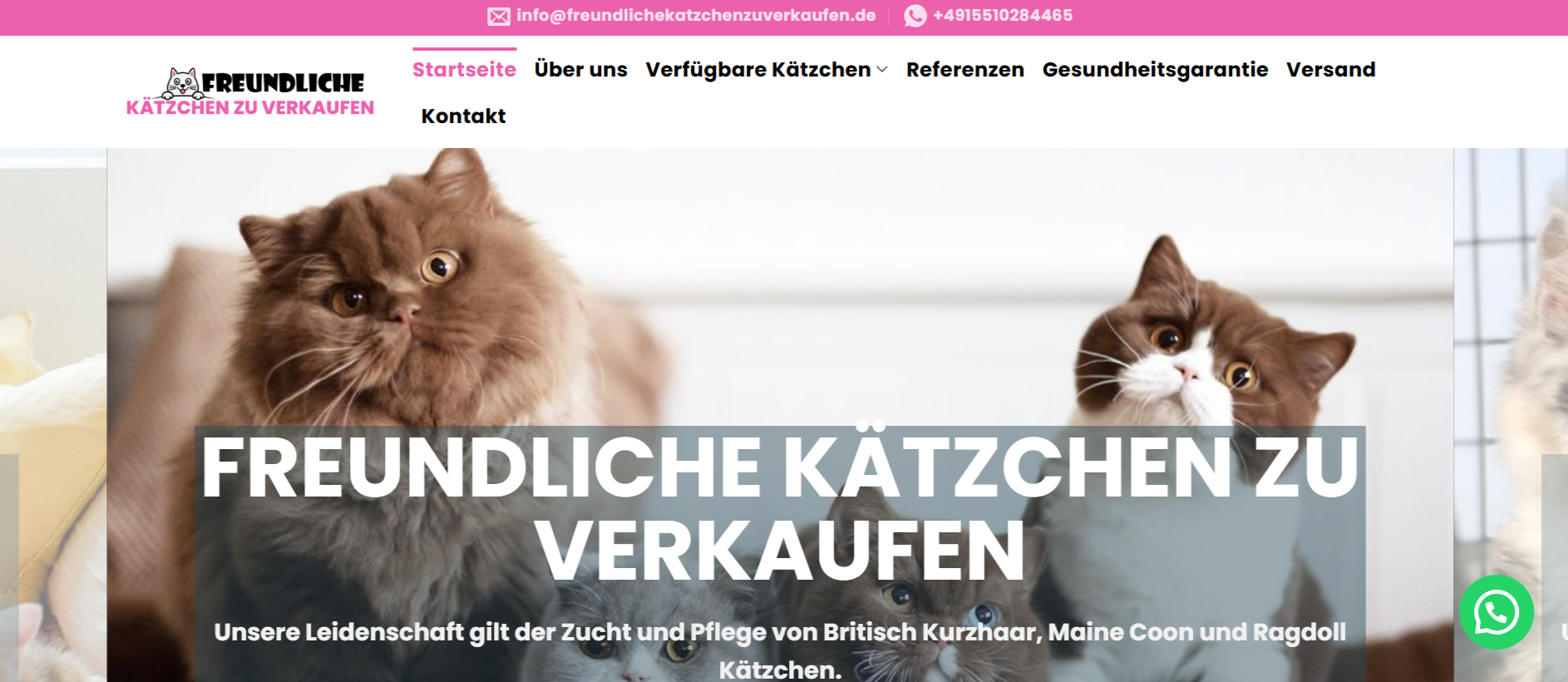Open the Kontakt page

click(x=463, y=116)
